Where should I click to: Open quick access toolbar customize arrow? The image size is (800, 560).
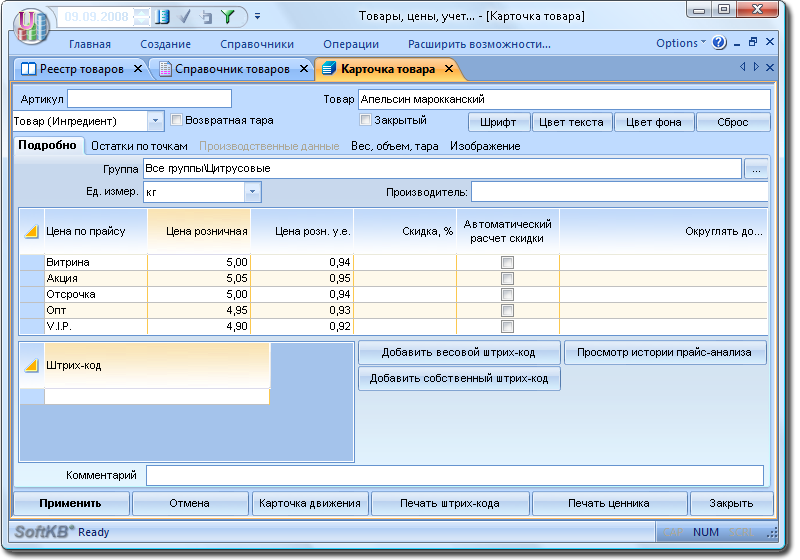tap(258, 16)
